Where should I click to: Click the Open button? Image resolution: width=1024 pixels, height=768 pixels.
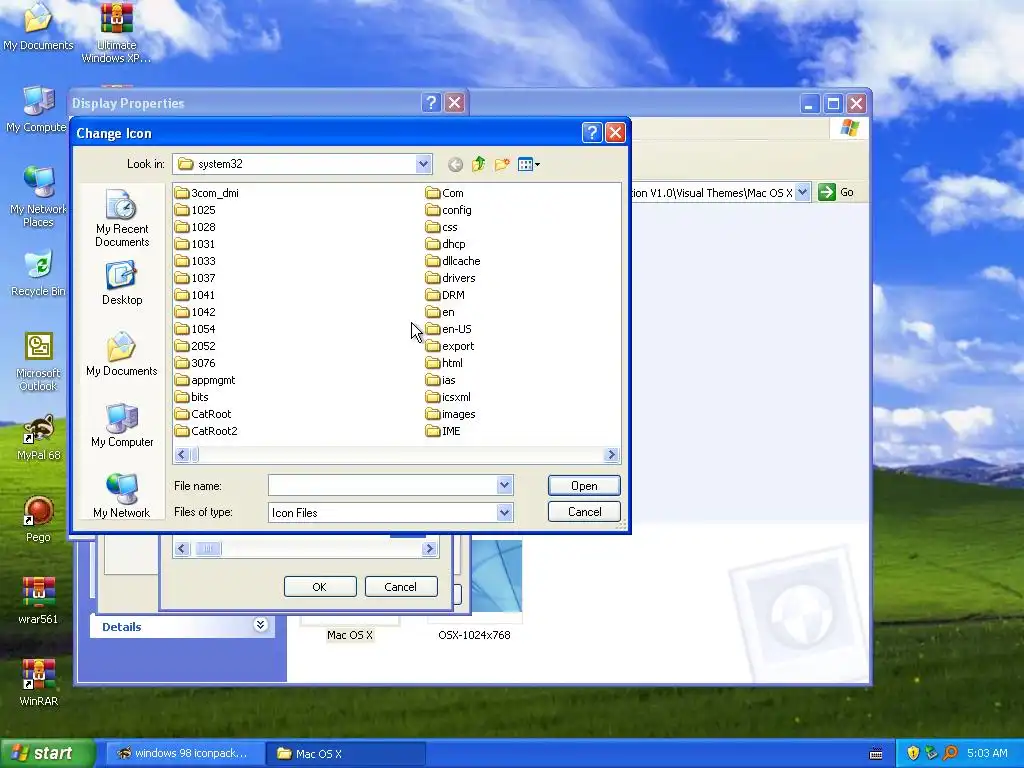(x=584, y=485)
